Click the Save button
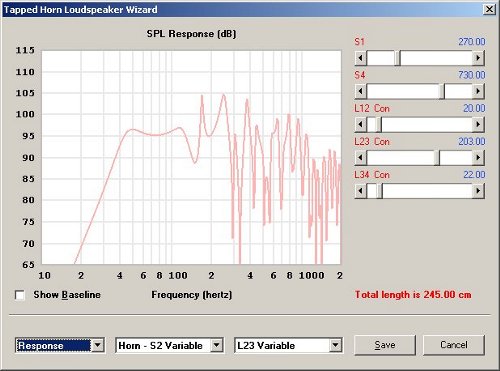The height and width of the screenshot is (371, 500). pos(385,345)
